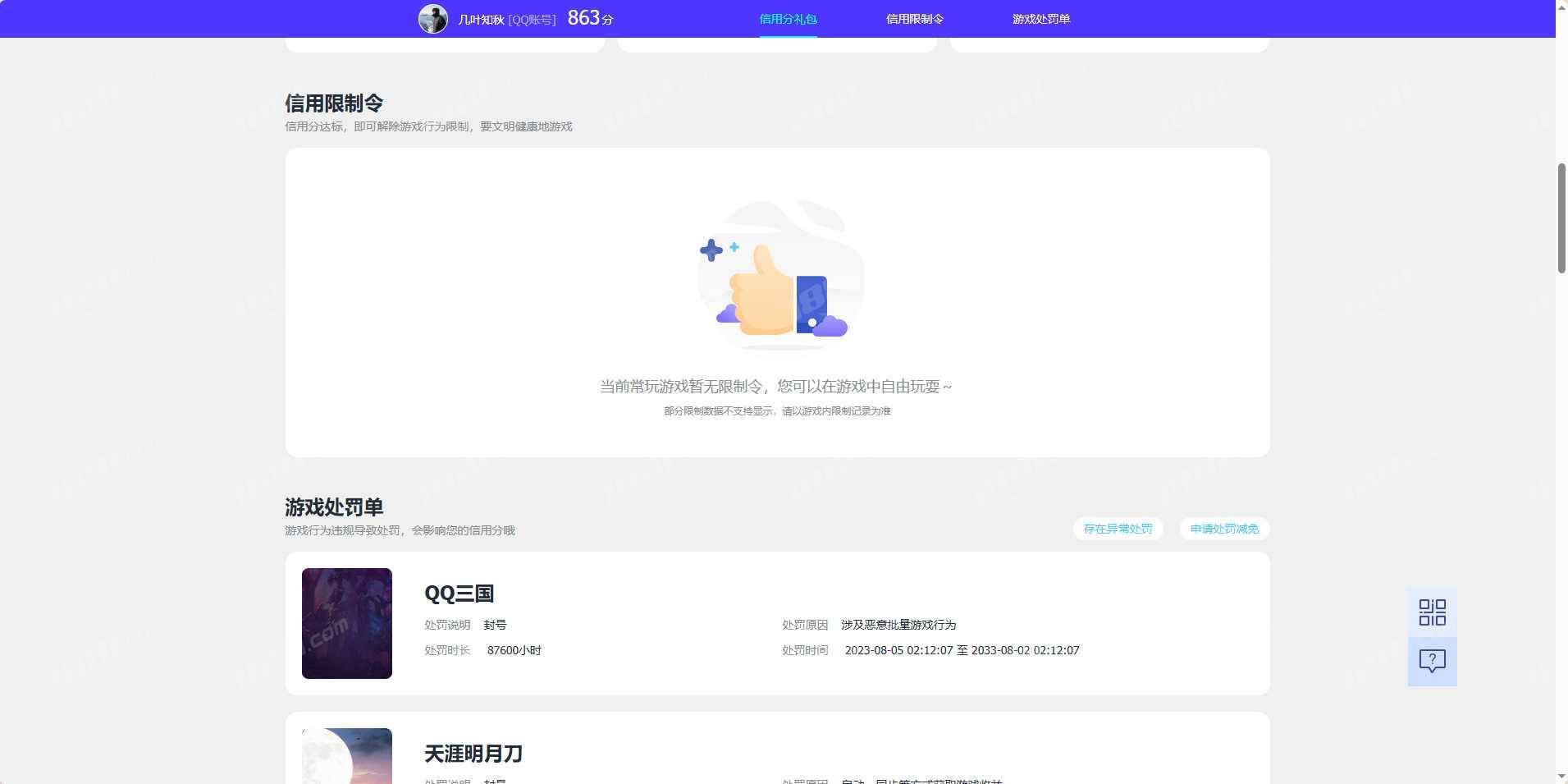The width and height of the screenshot is (1568, 784).
Task: Click 存在异常处罚 button
Action: (1118, 529)
